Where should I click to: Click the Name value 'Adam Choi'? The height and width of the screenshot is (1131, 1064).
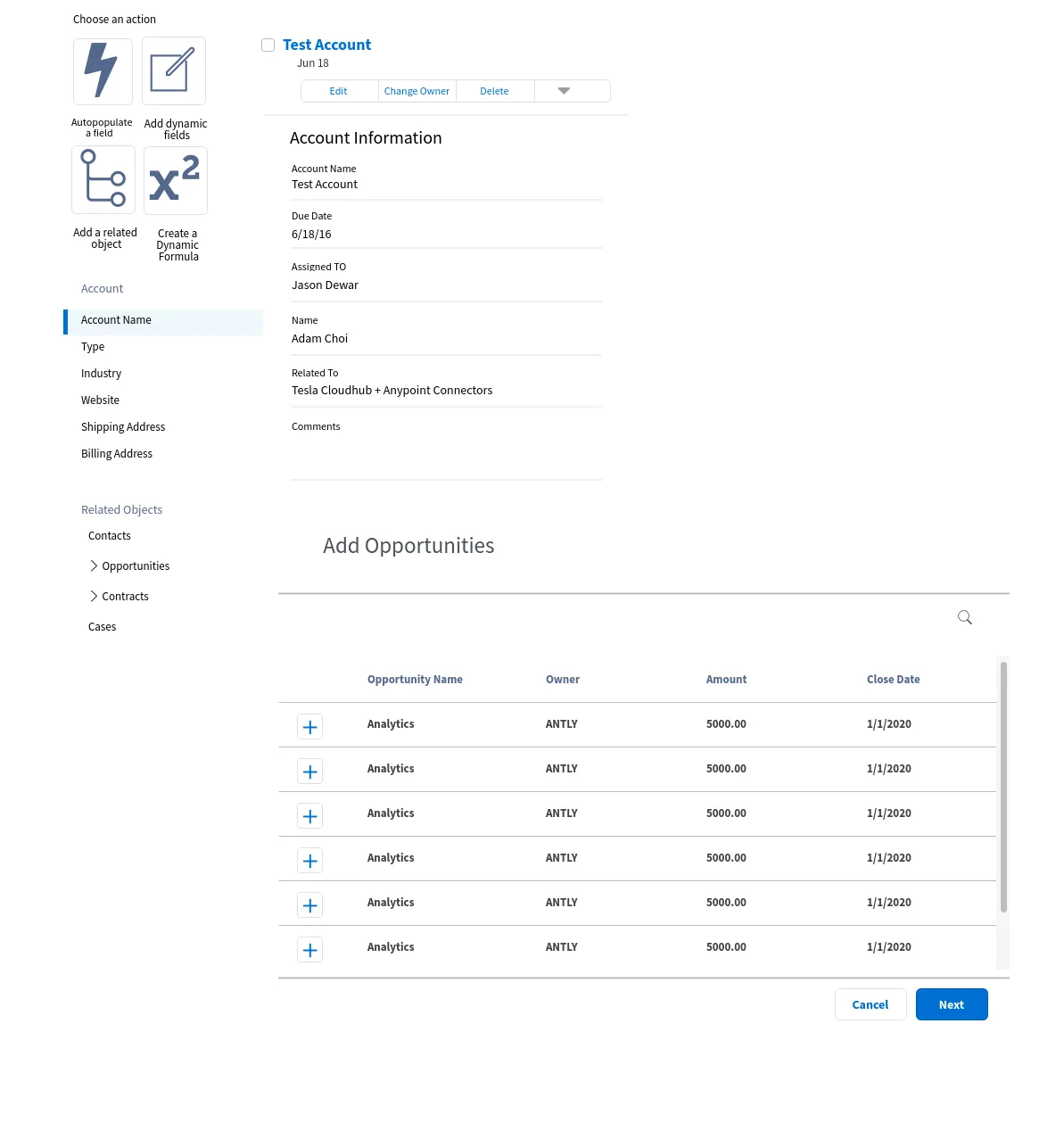[319, 339]
